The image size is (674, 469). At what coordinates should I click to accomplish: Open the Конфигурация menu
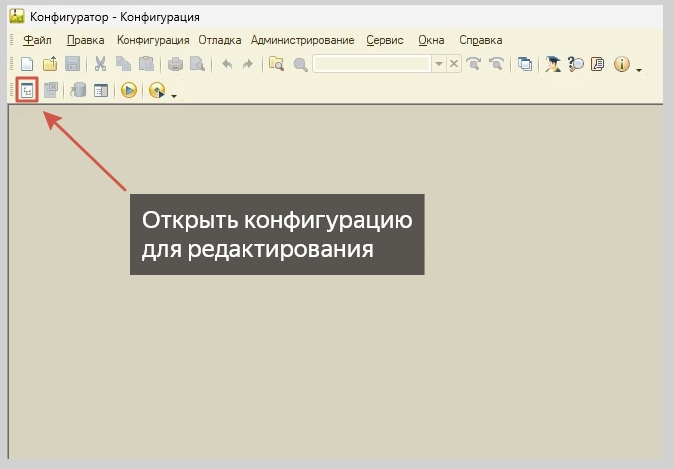click(x=153, y=40)
